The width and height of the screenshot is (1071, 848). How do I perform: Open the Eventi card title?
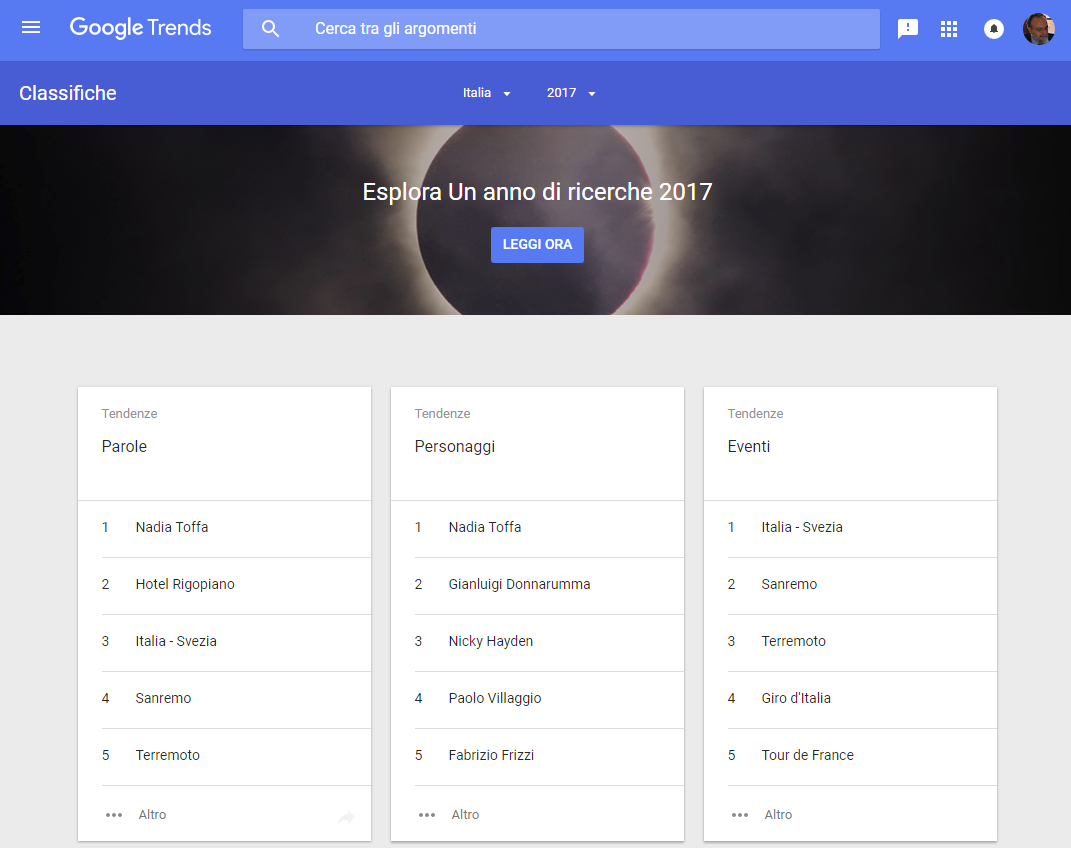click(749, 446)
